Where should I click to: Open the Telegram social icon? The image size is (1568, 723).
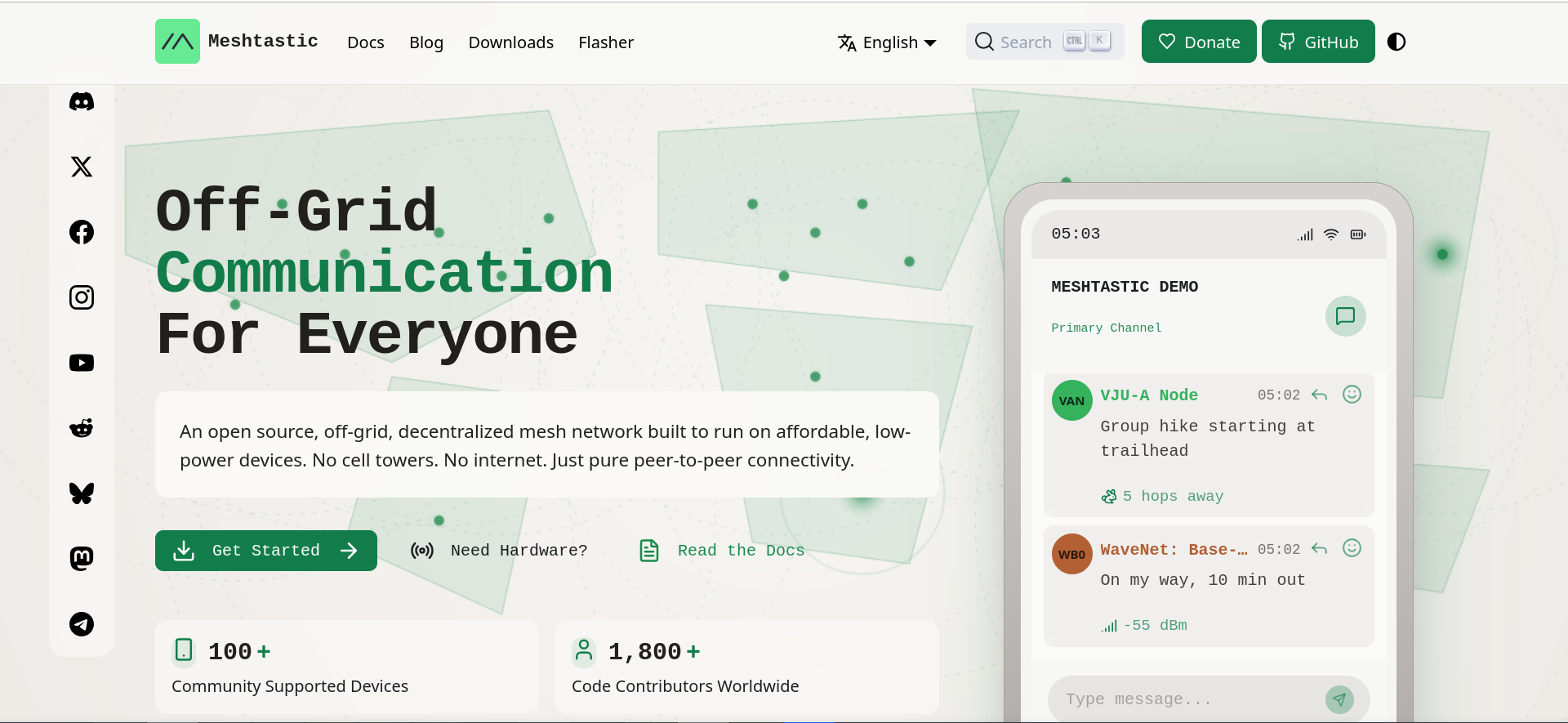pos(82,624)
